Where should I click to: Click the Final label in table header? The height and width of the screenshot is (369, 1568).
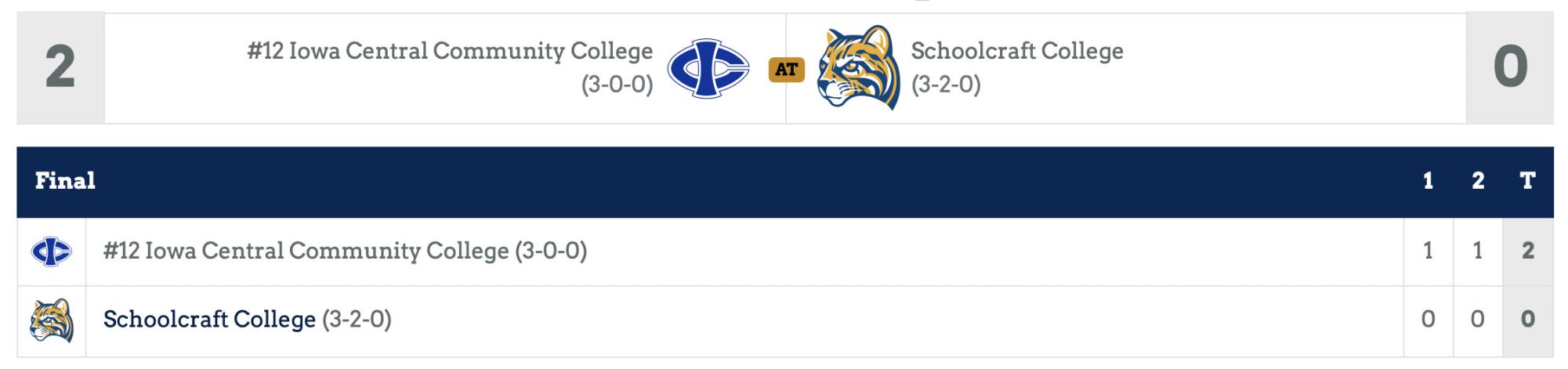click(x=65, y=181)
